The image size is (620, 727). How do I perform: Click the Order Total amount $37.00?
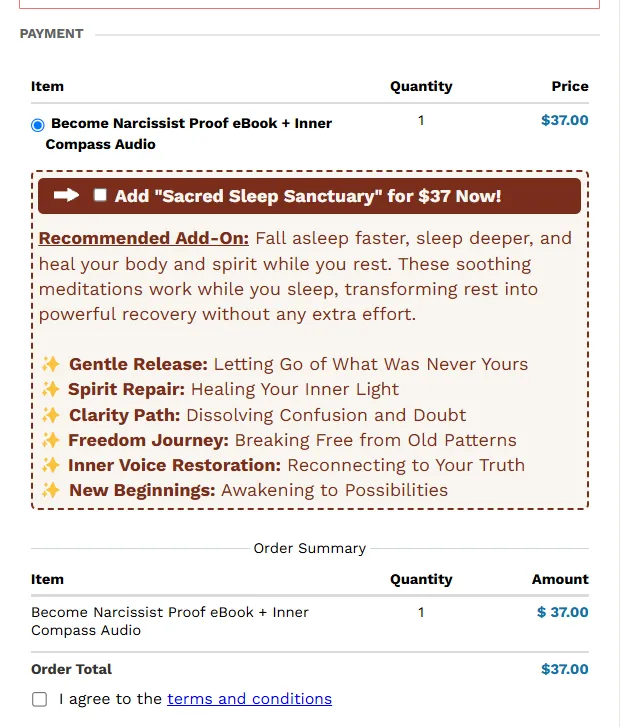tap(565, 670)
